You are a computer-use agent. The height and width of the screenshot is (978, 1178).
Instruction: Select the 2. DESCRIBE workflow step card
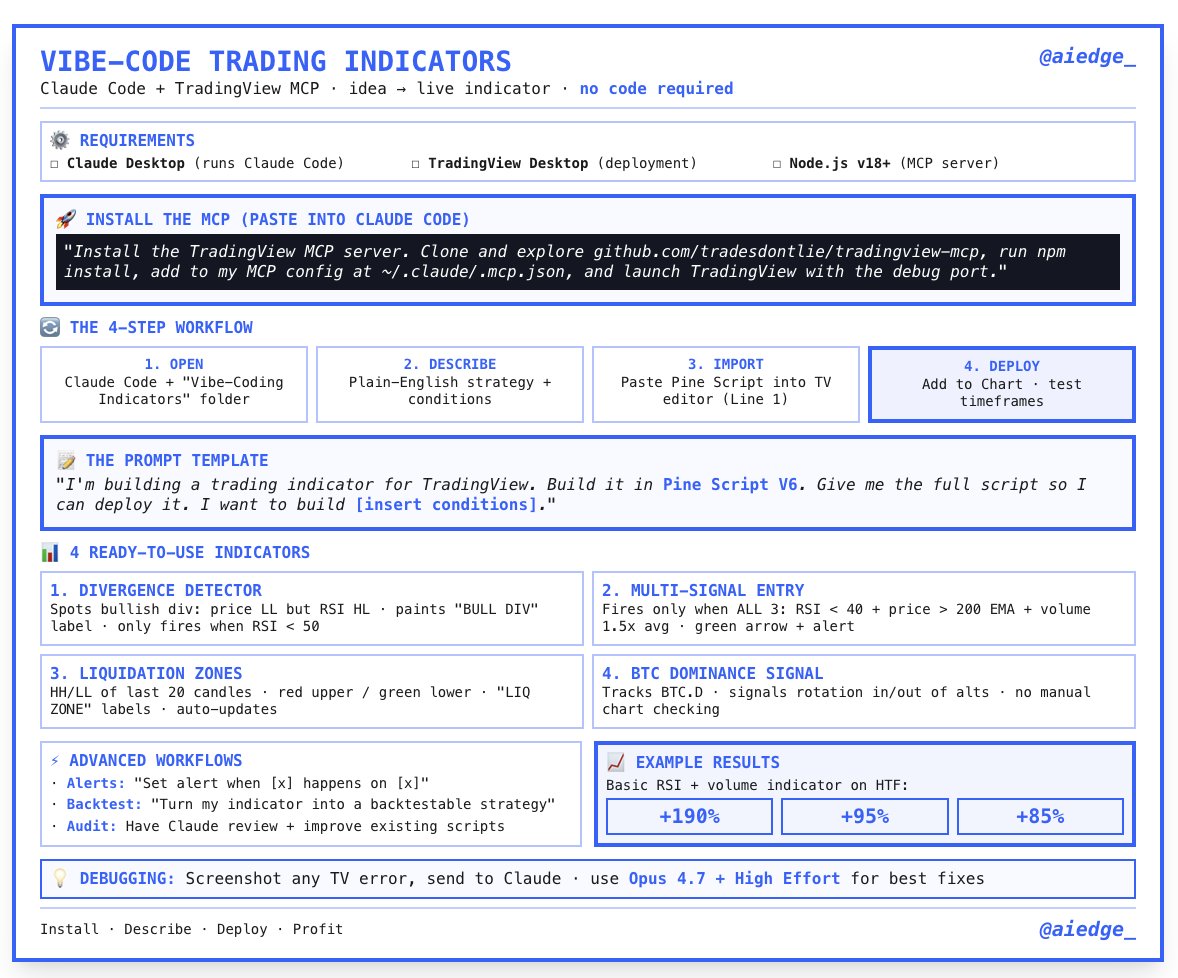[x=450, y=385]
